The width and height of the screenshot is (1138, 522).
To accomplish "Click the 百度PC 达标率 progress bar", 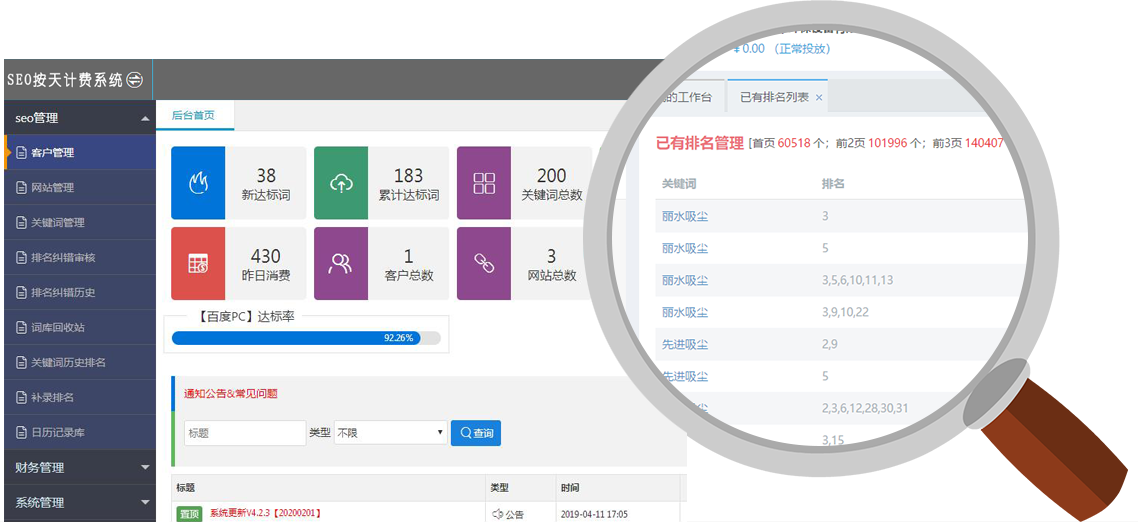I will tap(306, 338).
